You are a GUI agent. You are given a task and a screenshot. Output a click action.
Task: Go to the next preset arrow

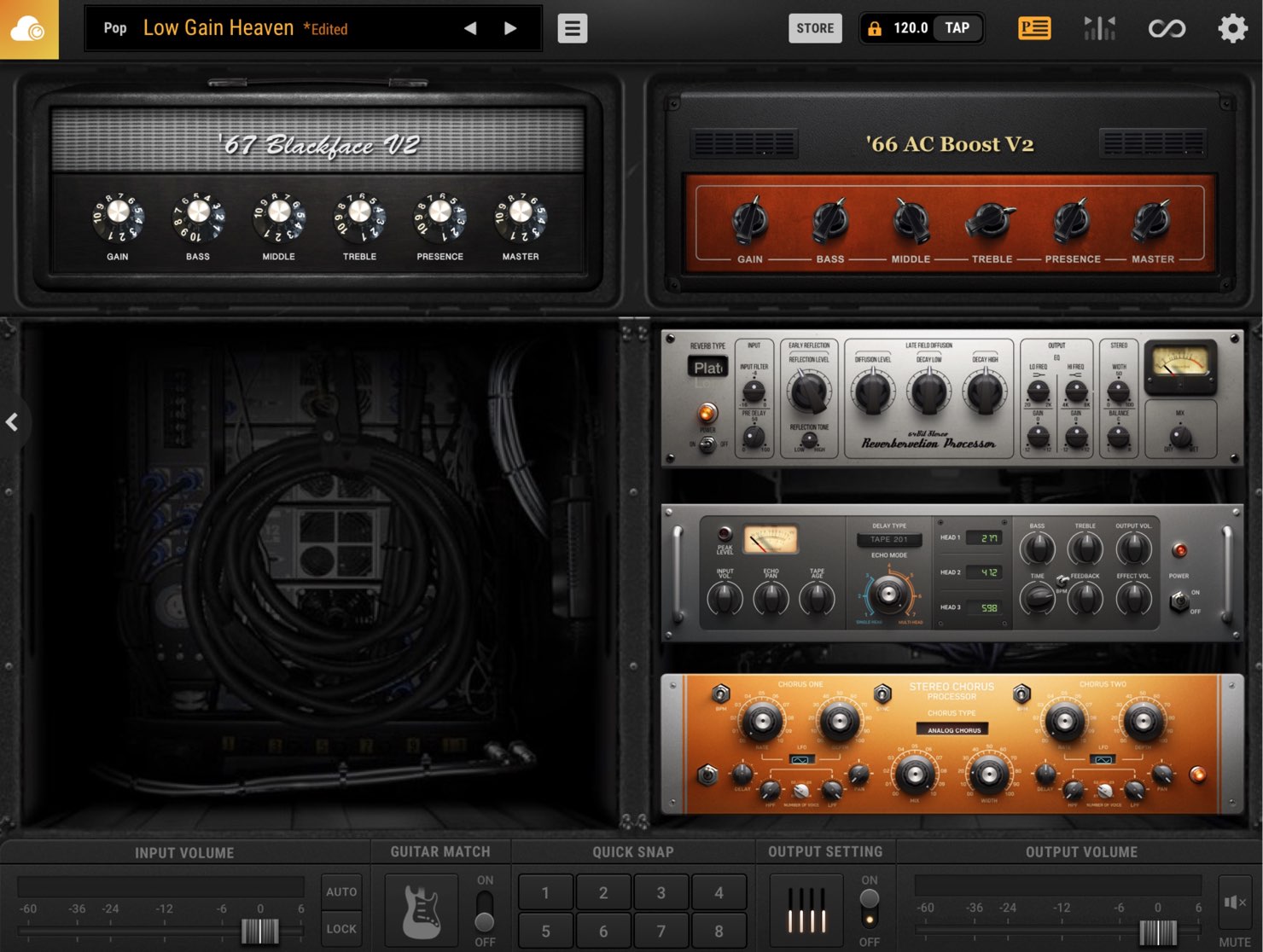coord(510,28)
